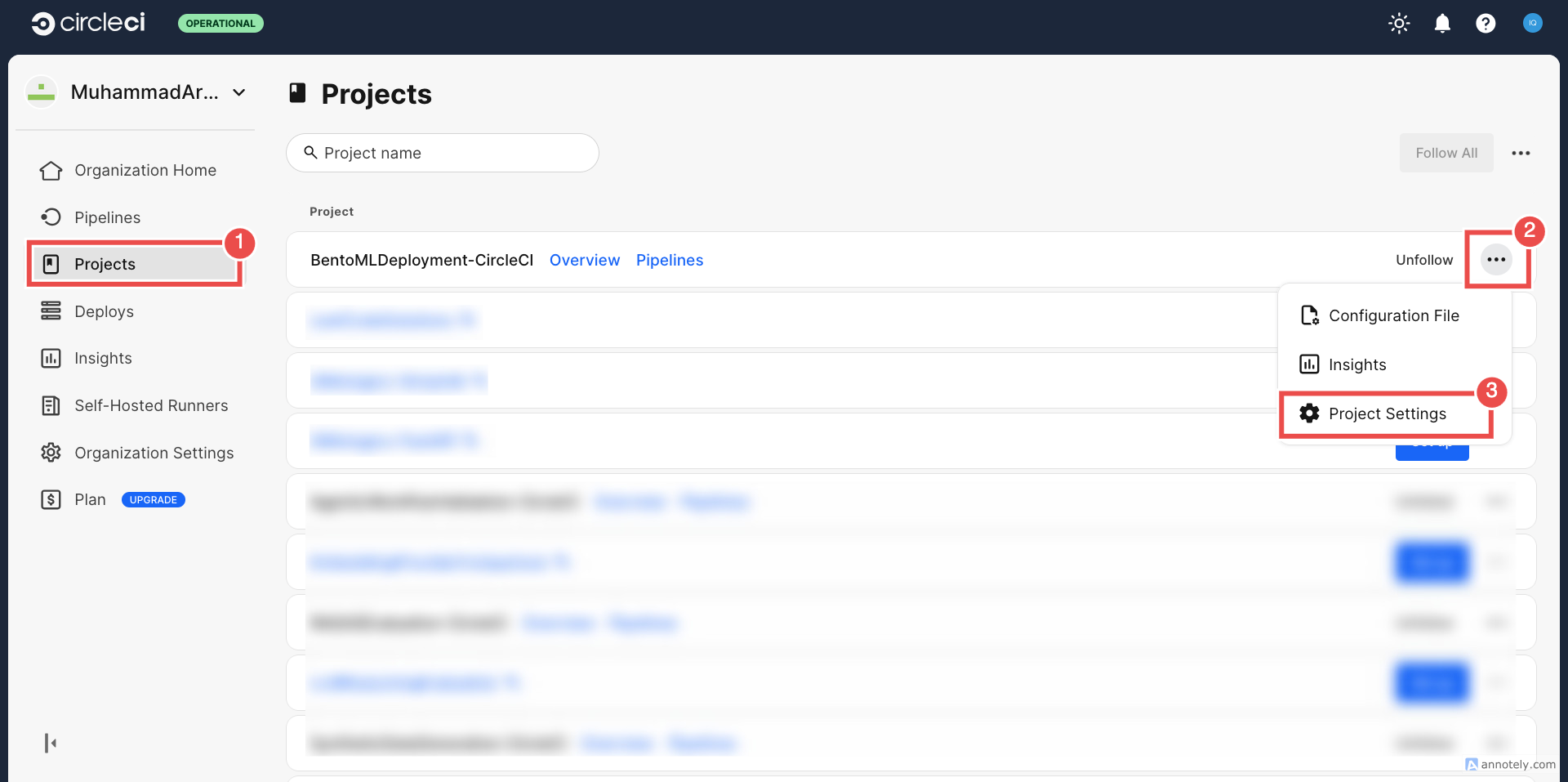Image resolution: width=1568 pixels, height=782 pixels.
Task: Collapse the sidebar with the bottom-left arrow
Action: point(50,742)
